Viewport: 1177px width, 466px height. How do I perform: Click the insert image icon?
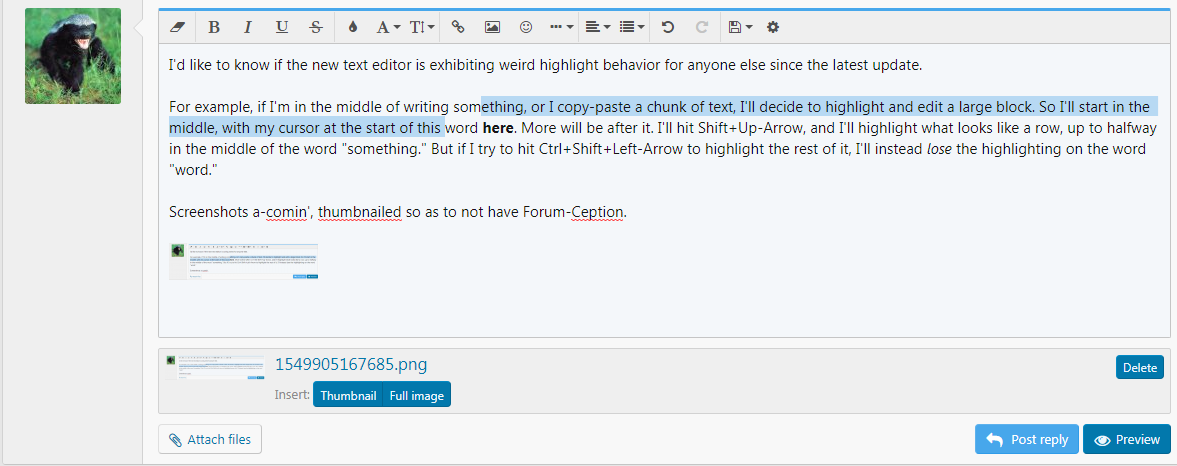[492, 27]
